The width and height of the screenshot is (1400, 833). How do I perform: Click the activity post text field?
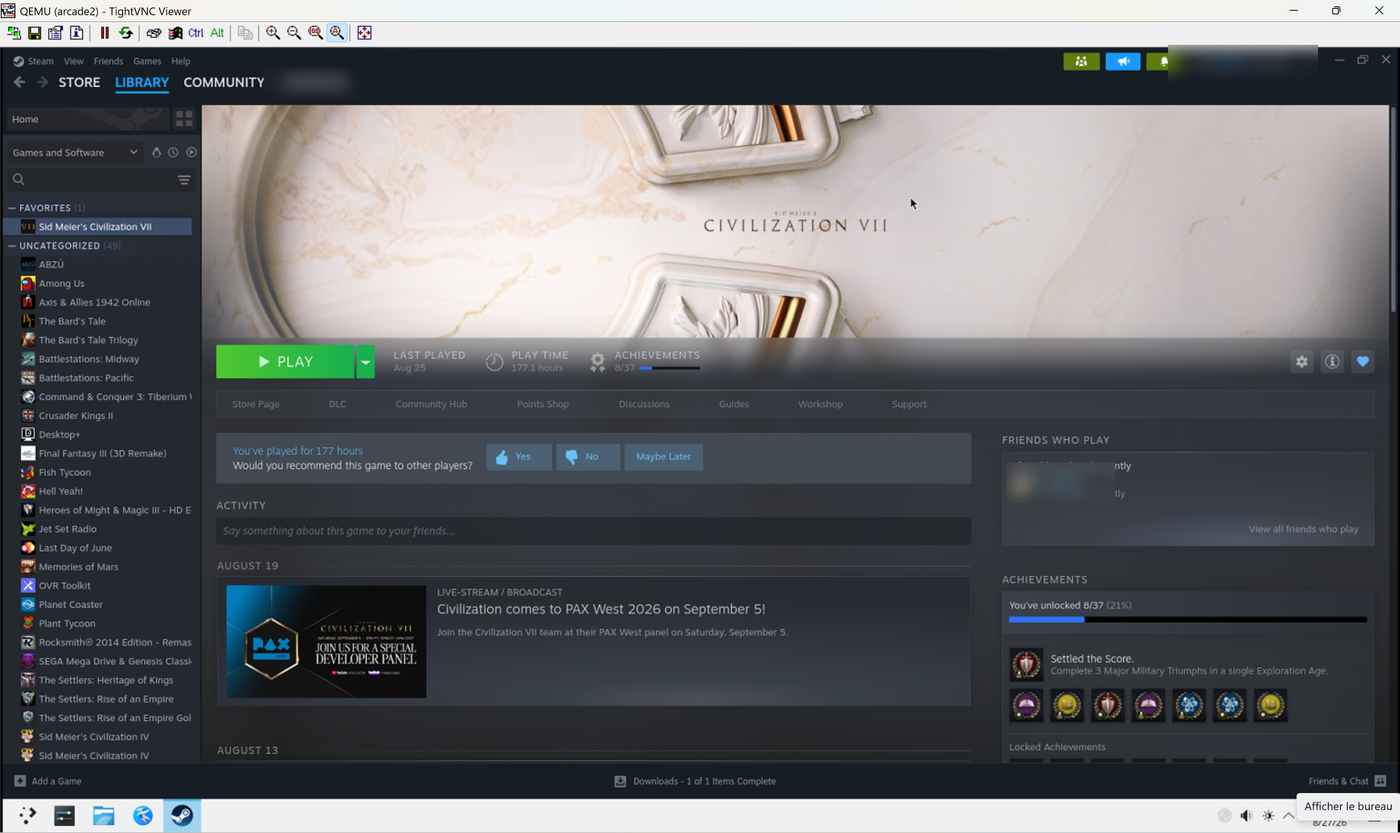tap(593, 531)
